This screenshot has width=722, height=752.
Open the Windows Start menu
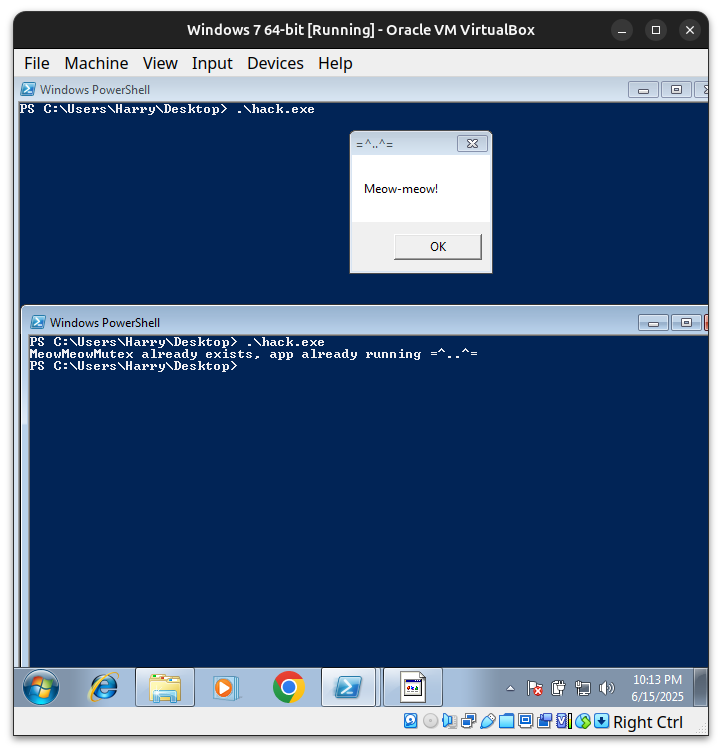(x=41, y=687)
